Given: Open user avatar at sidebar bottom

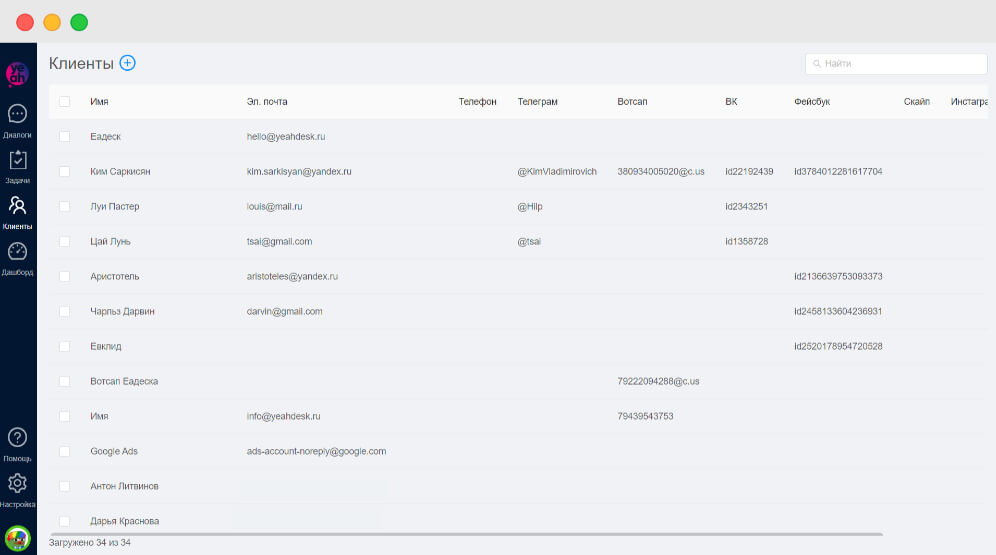Looking at the screenshot, I should click(17, 537).
